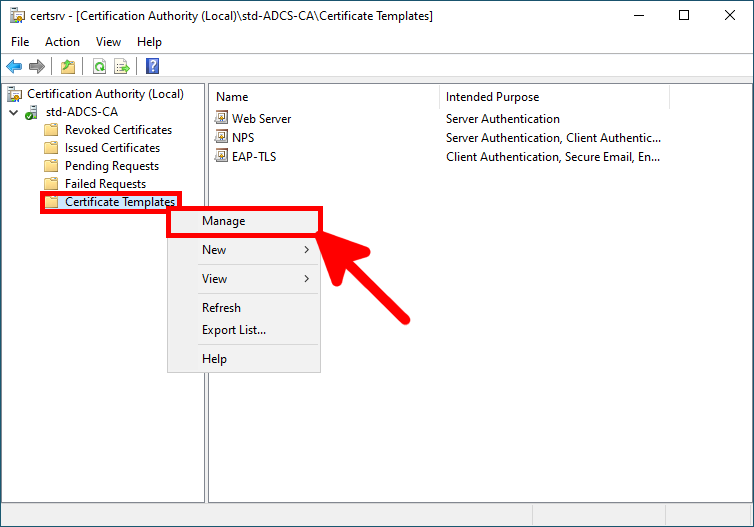
Task: Select the Revoked Certificates tree item
Action: point(118,130)
